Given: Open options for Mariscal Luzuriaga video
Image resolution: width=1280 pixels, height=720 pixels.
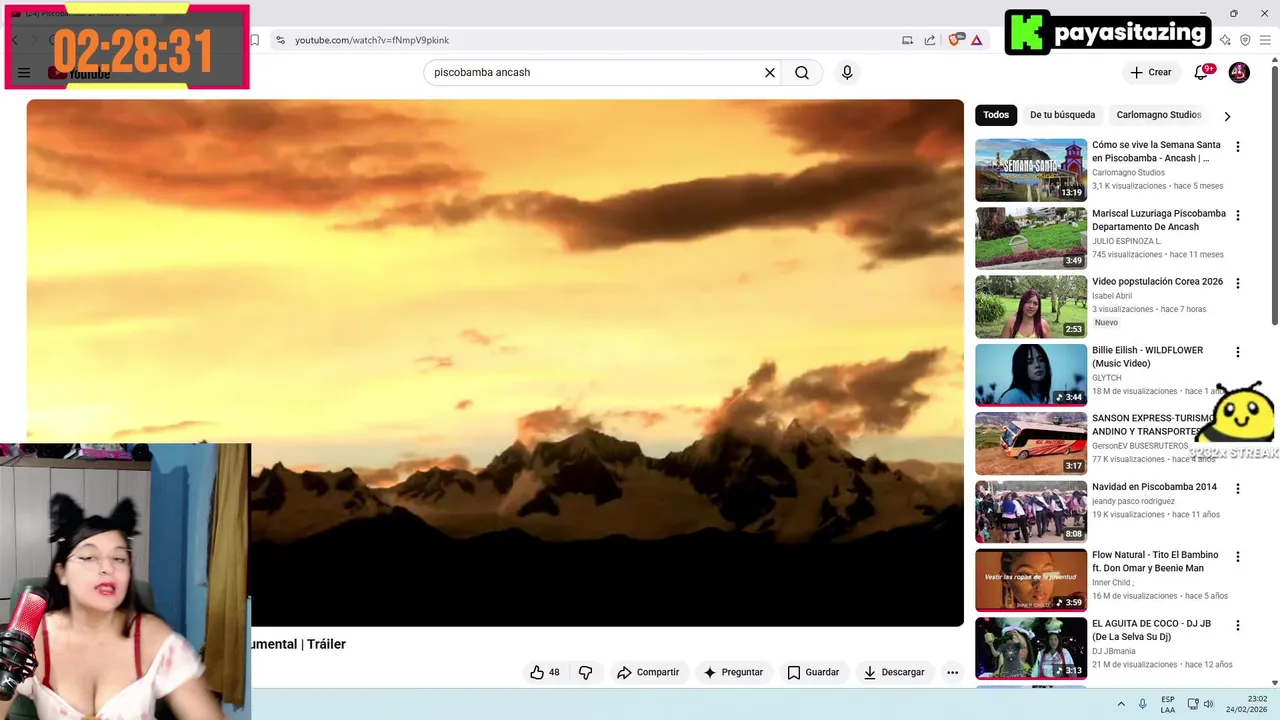Looking at the screenshot, I should click(x=1238, y=215).
